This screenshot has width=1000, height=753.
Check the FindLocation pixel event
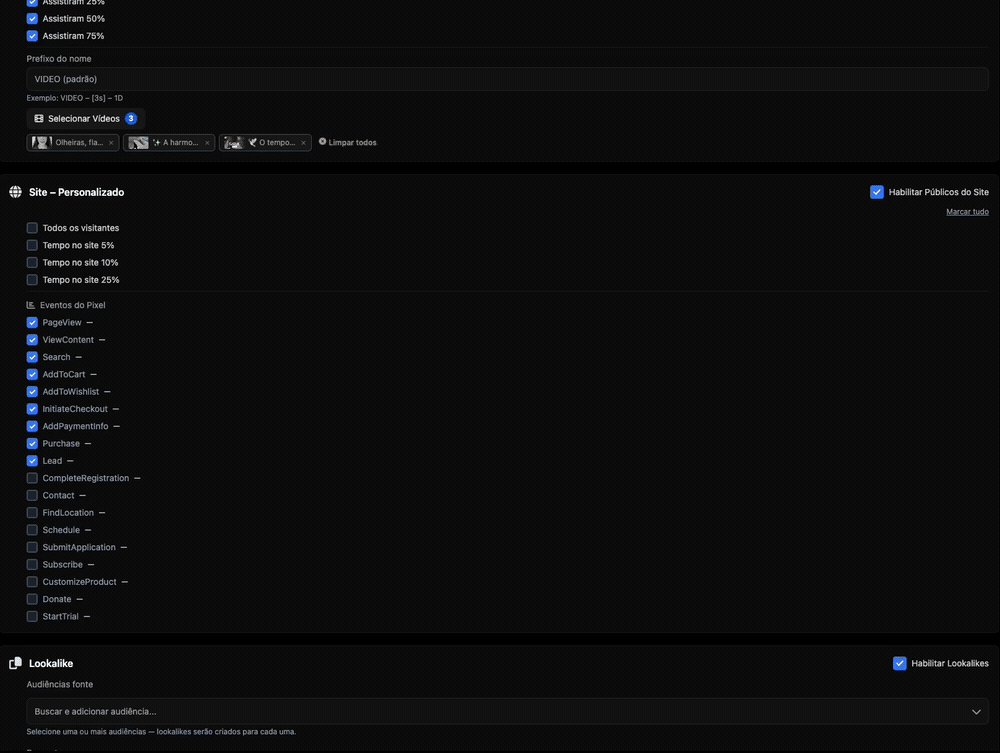(32, 512)
